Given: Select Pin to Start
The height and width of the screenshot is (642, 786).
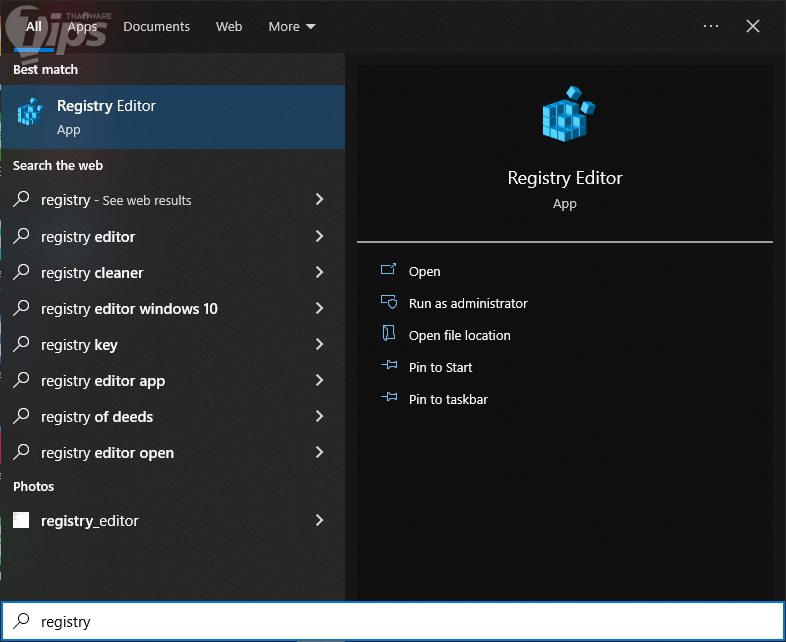Looking at the screenshot, I should [x=441, y=368].
